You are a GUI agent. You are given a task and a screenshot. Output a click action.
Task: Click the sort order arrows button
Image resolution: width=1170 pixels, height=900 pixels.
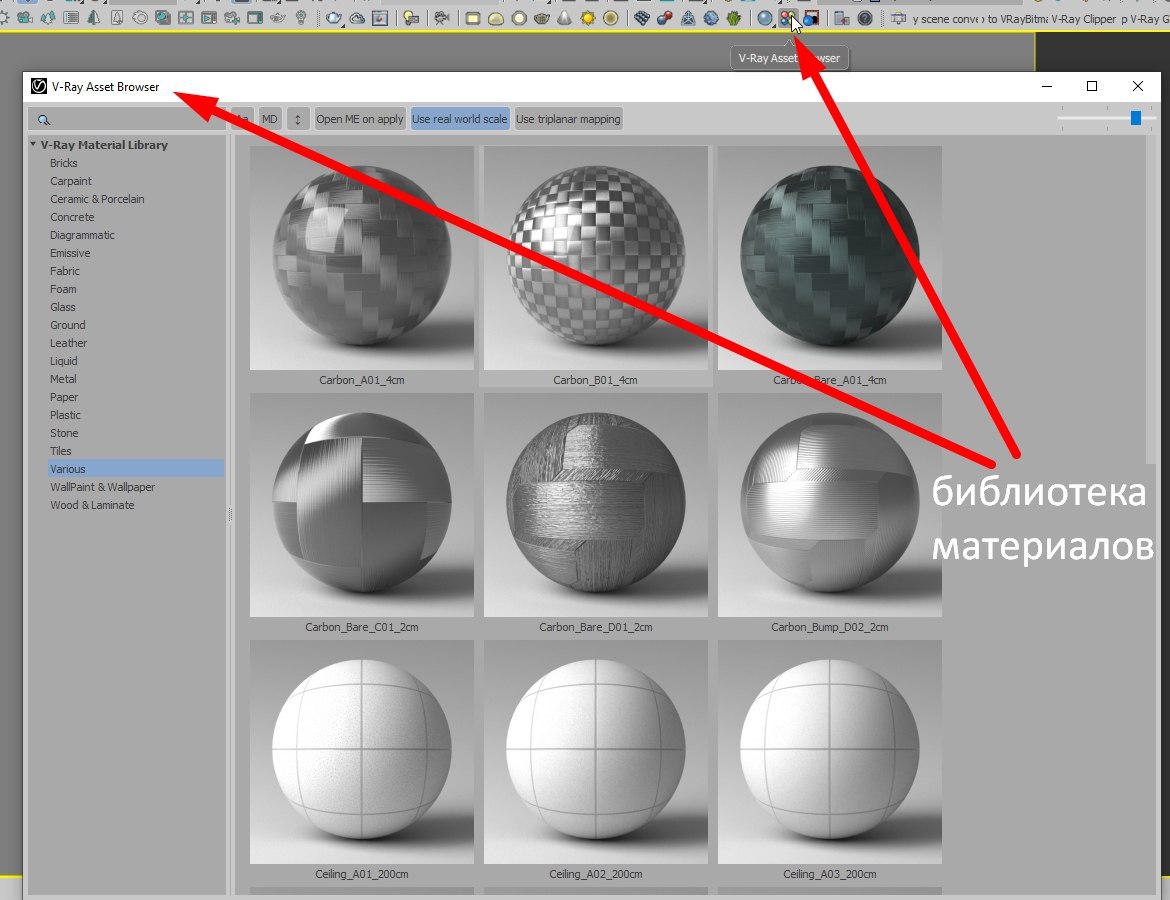pos(298,119)
